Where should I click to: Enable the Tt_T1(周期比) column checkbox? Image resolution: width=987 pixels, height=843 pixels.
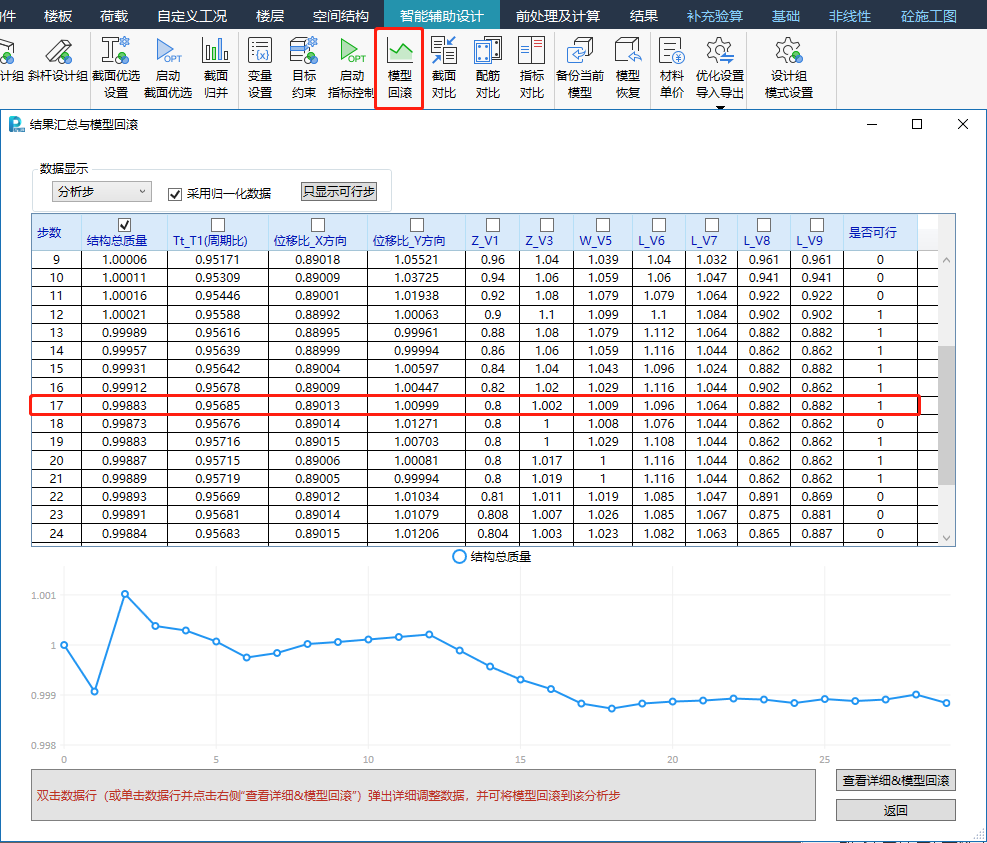pos(218,224)
